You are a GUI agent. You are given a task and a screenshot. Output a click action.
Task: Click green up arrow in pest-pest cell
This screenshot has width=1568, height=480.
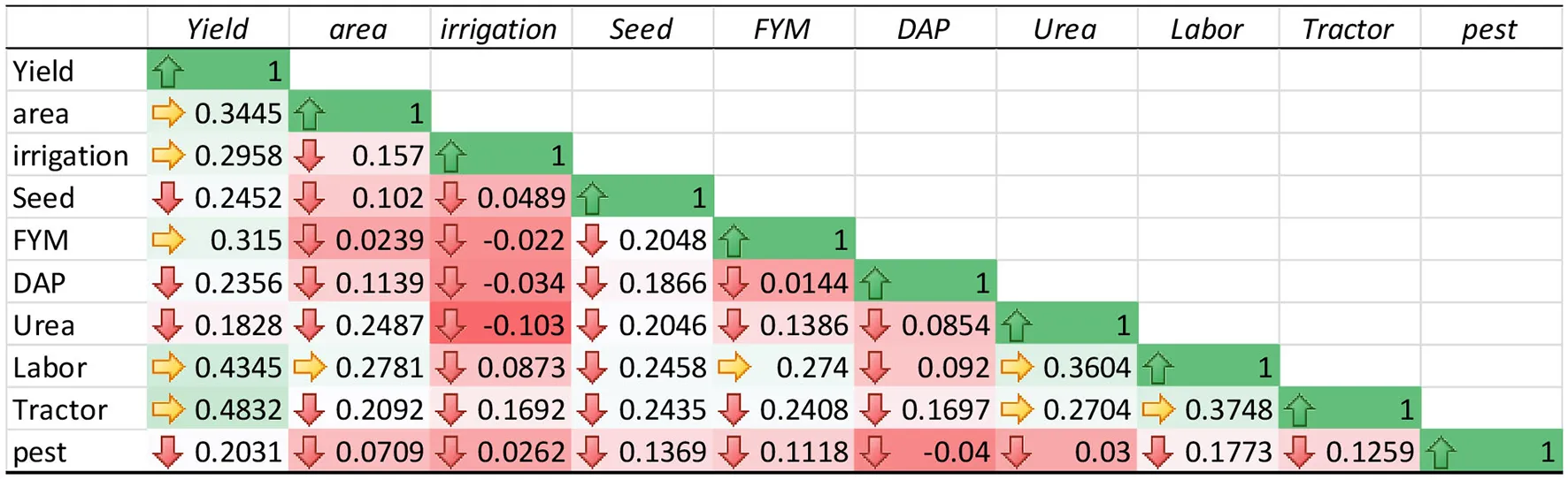[x=1441, y=453]
